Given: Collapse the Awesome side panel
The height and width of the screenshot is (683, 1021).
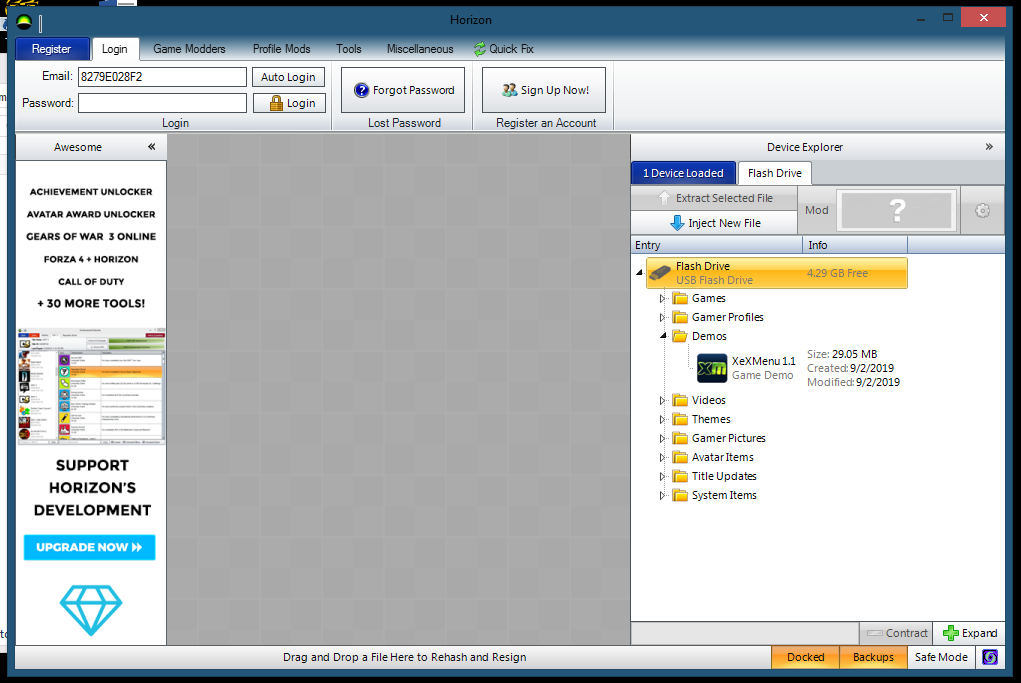Looking at the screenshot, I should coord(152,147).
